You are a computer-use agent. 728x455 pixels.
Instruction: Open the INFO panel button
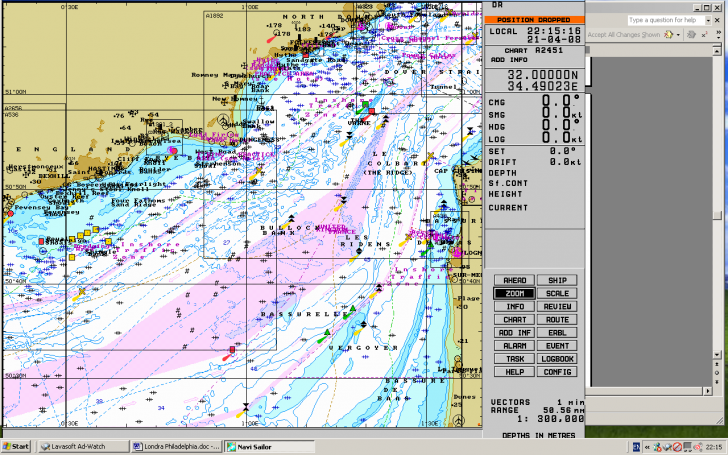[514, 306]
